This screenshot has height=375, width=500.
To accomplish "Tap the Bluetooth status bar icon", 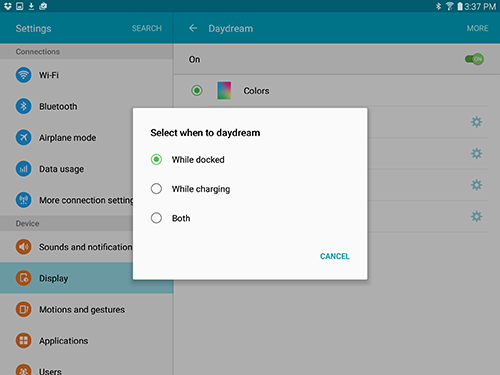I will point(439,6).
